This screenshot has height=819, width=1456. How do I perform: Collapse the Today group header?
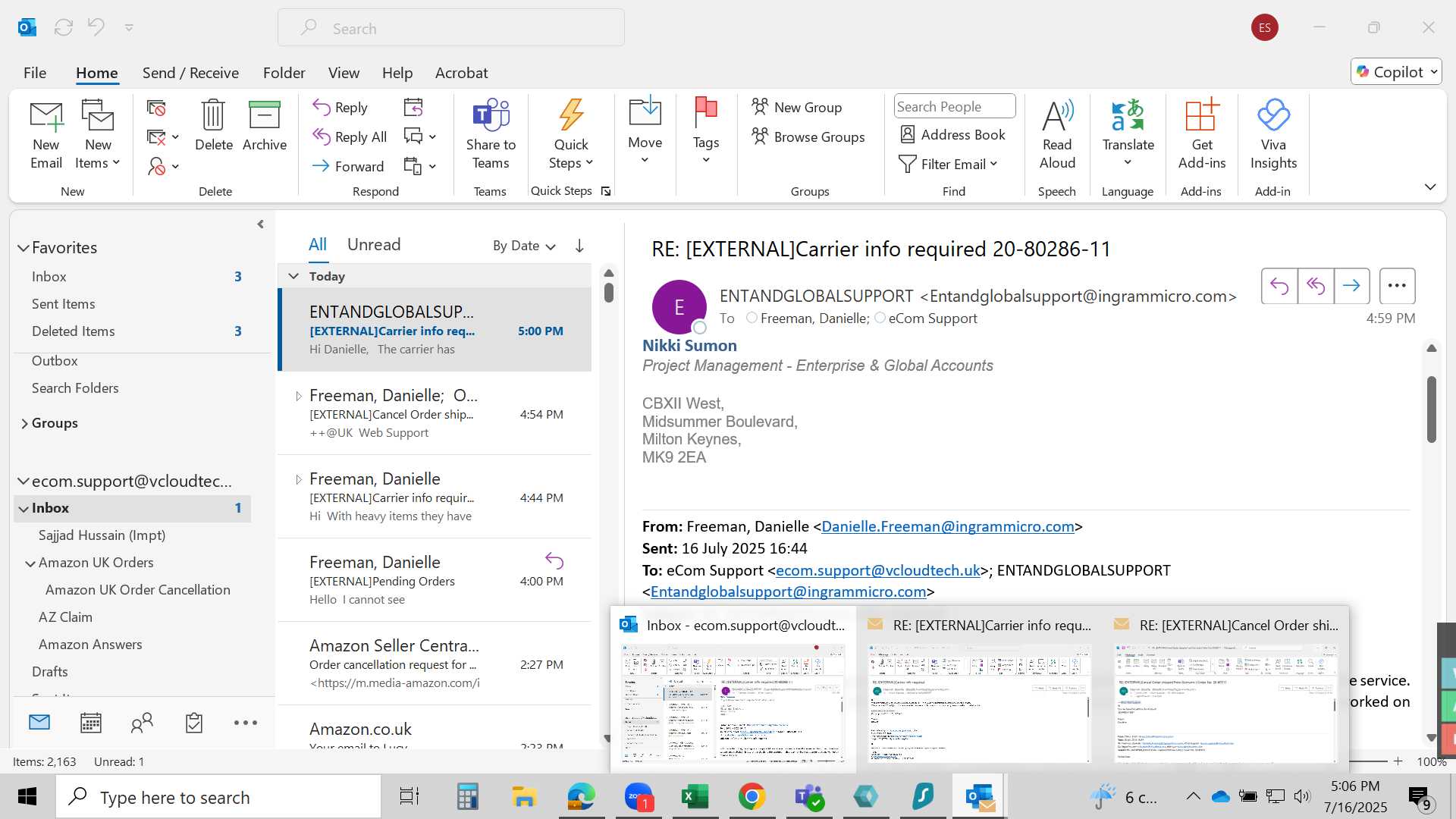(x=293, y=276)
